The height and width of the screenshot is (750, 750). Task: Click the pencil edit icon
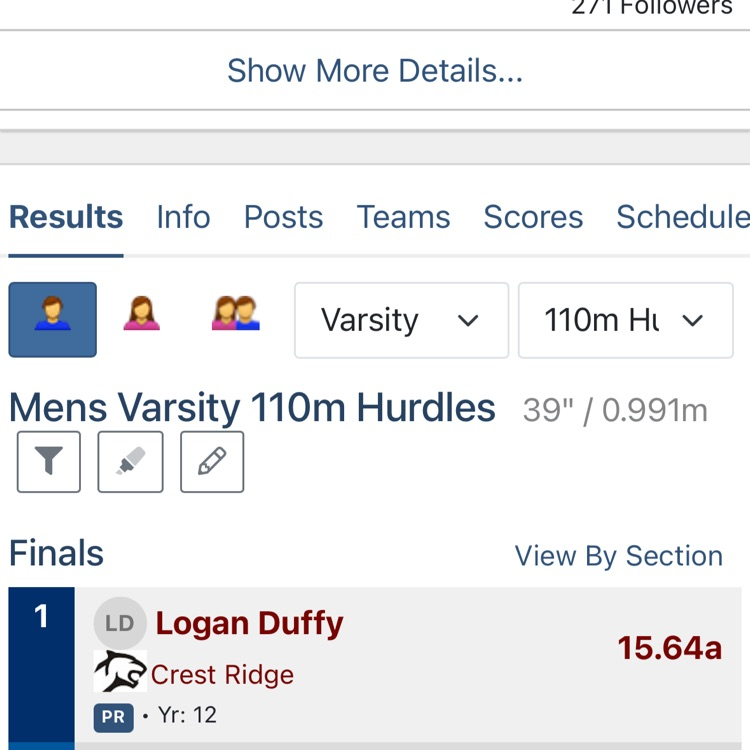212,461
